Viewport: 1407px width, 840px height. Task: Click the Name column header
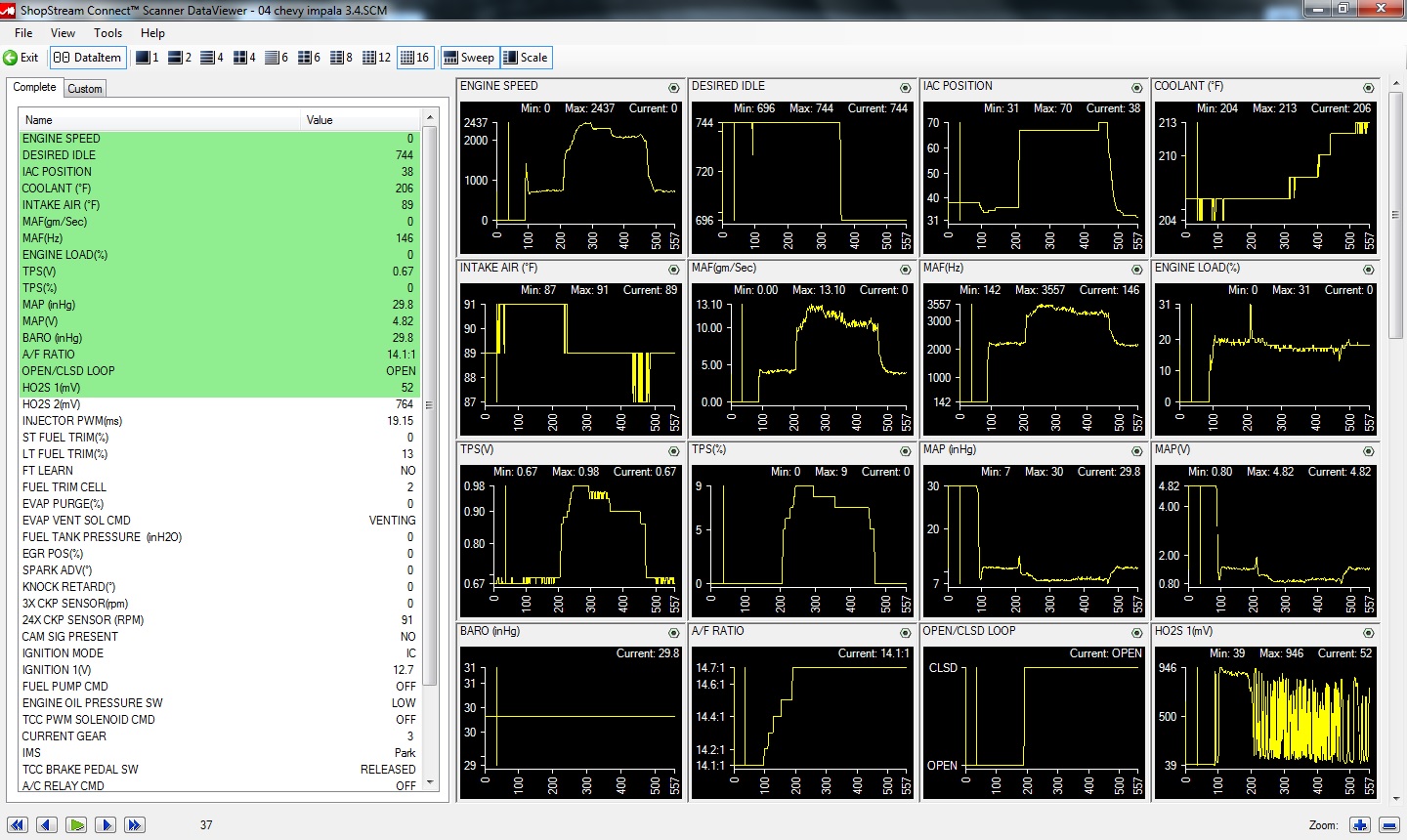click(160, 120)
